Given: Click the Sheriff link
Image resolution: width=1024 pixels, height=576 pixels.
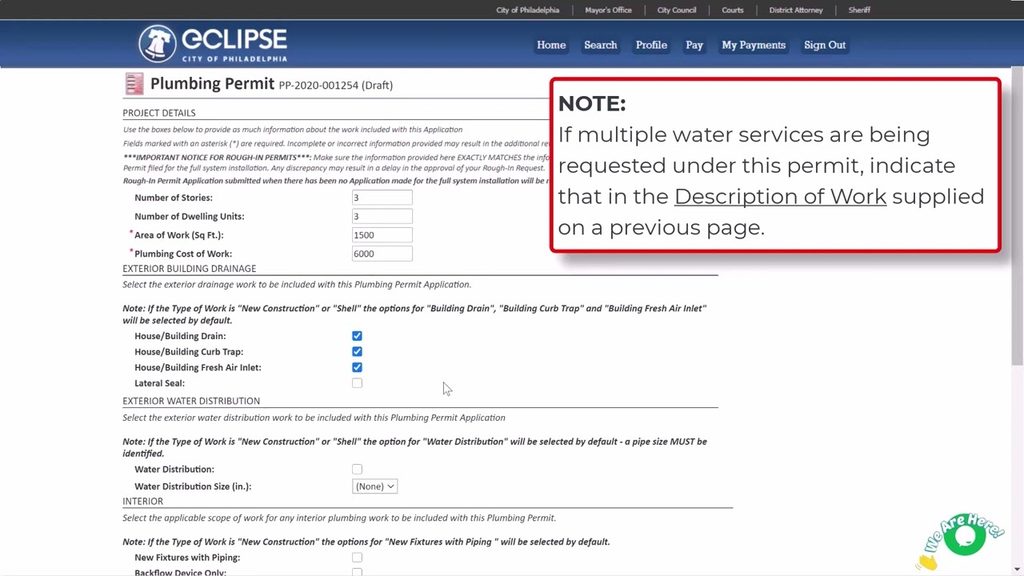Looking at the screenshot, I should pos(859,10).
